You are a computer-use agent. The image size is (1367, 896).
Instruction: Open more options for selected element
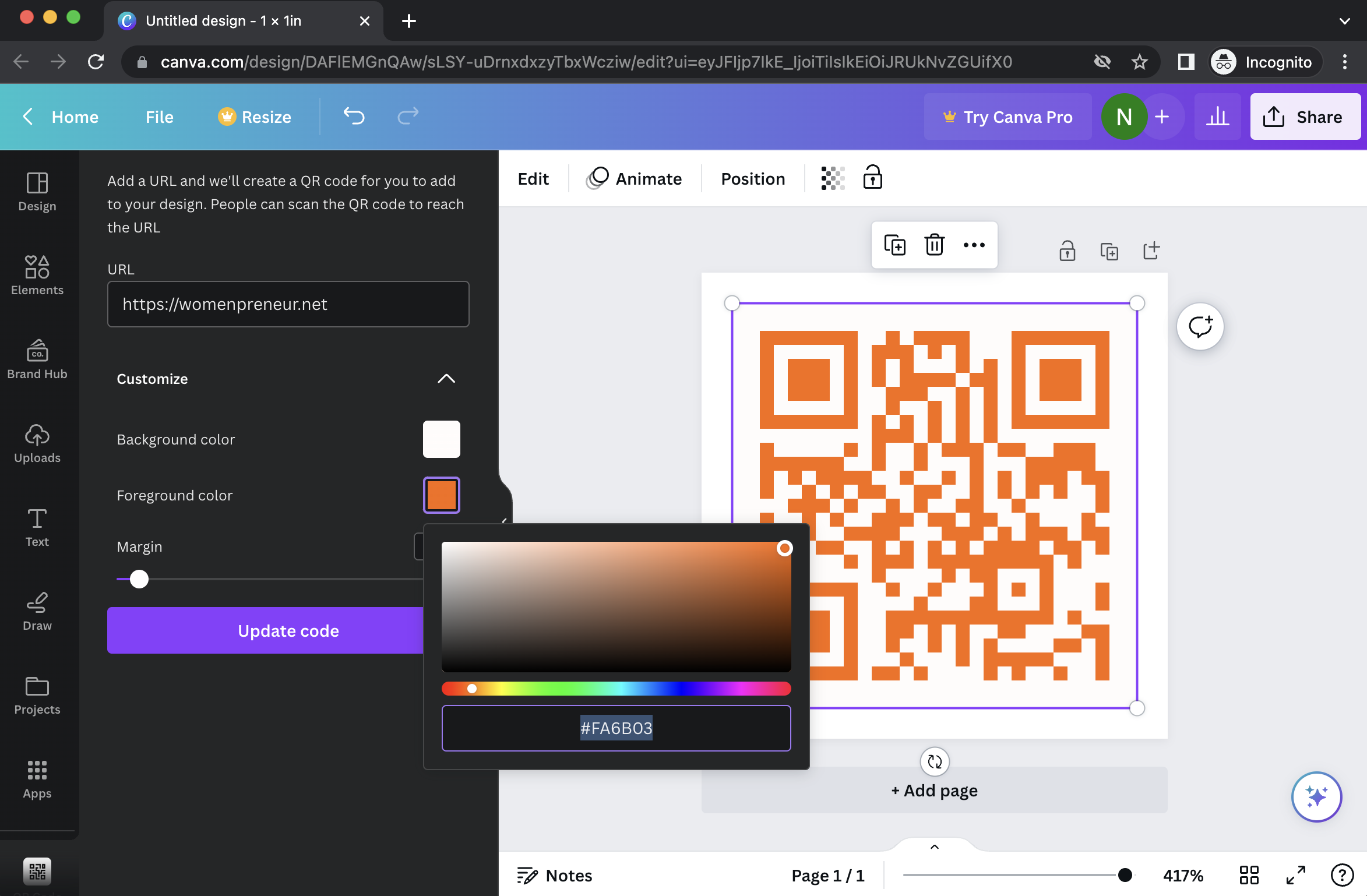click(x=974, y=245)
